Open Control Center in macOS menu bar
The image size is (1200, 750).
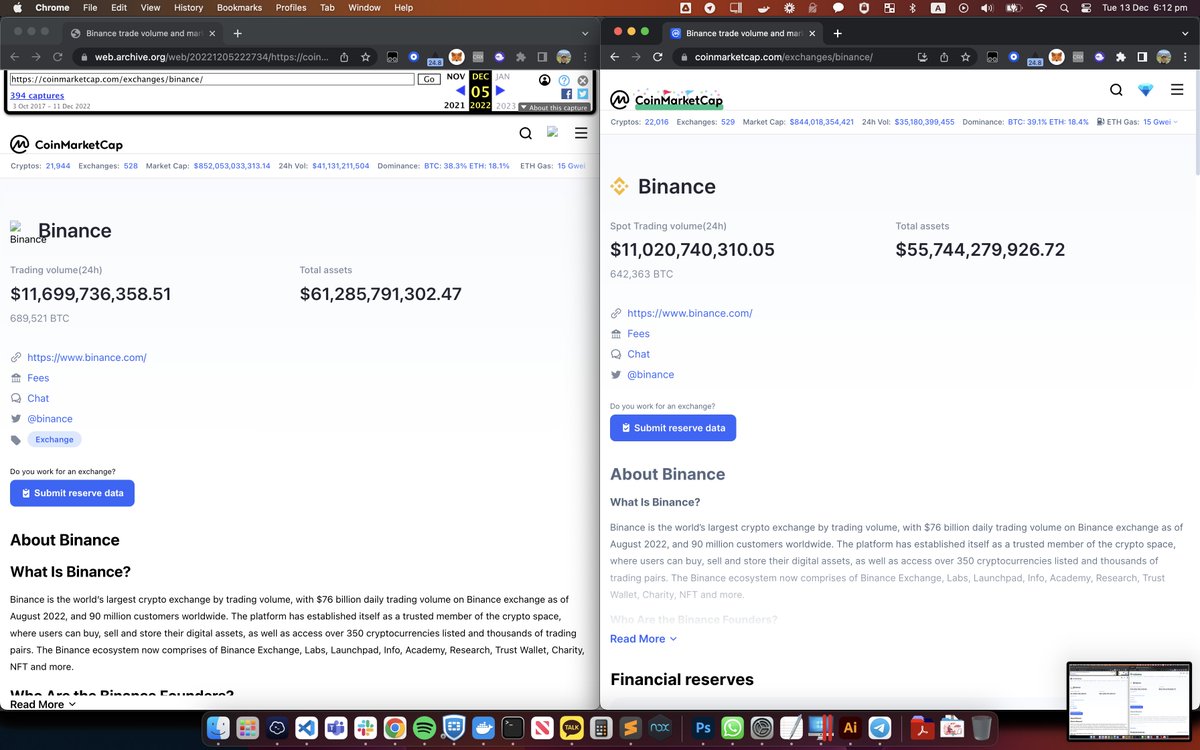[x=1087, y=8]
